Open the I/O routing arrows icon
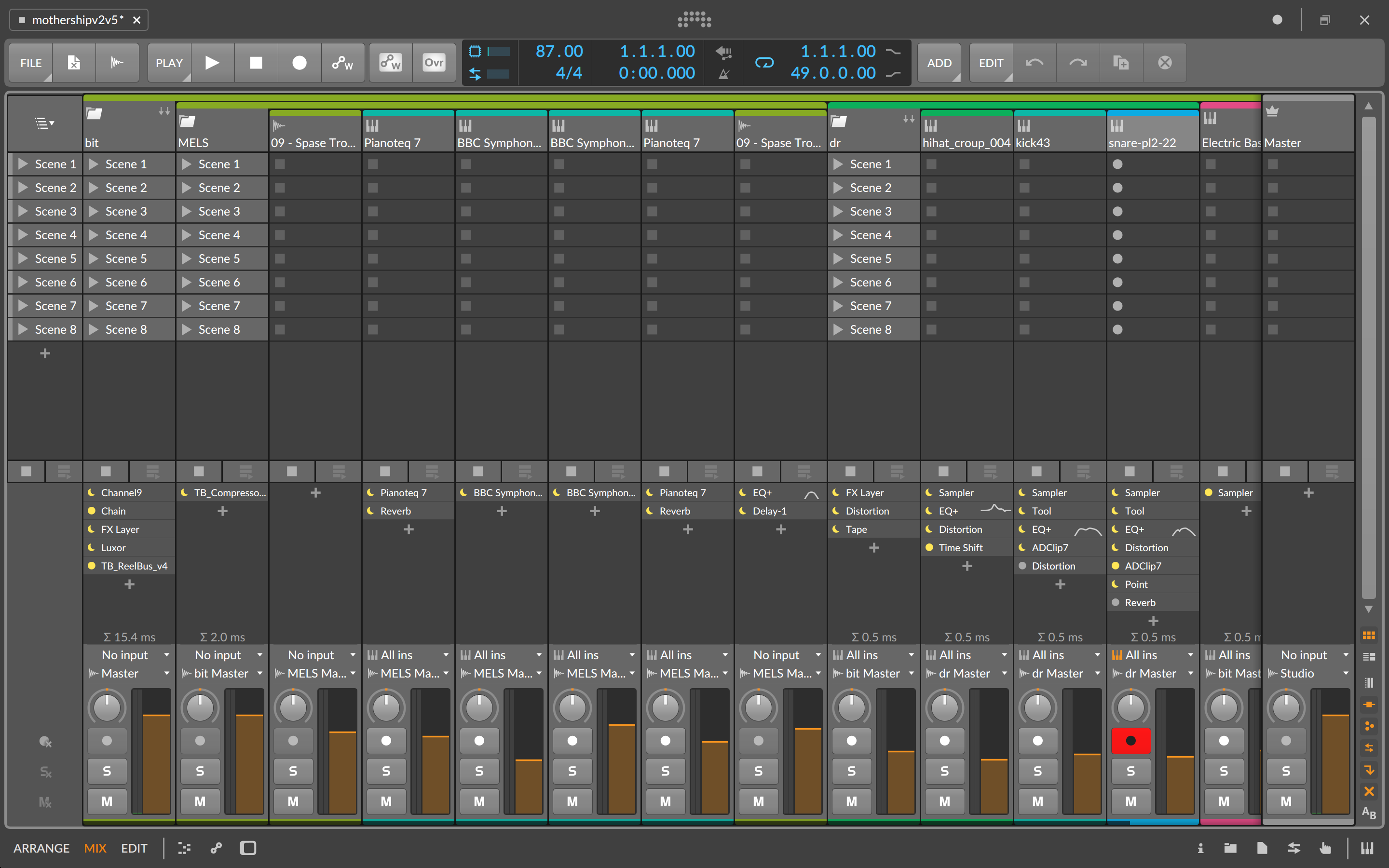The image size is (1389, 868). click(x=1294, y=848)
